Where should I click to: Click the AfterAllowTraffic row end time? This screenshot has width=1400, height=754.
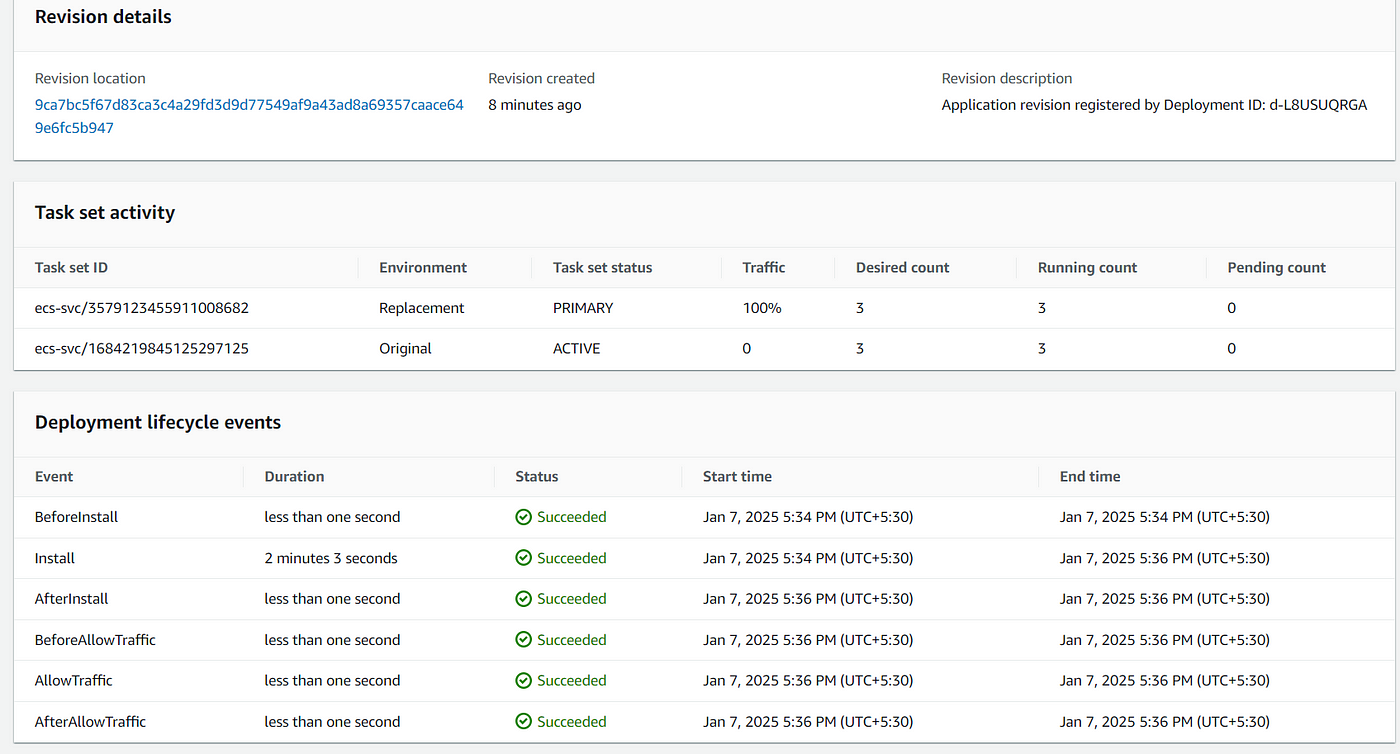[x=1165, y=721]
